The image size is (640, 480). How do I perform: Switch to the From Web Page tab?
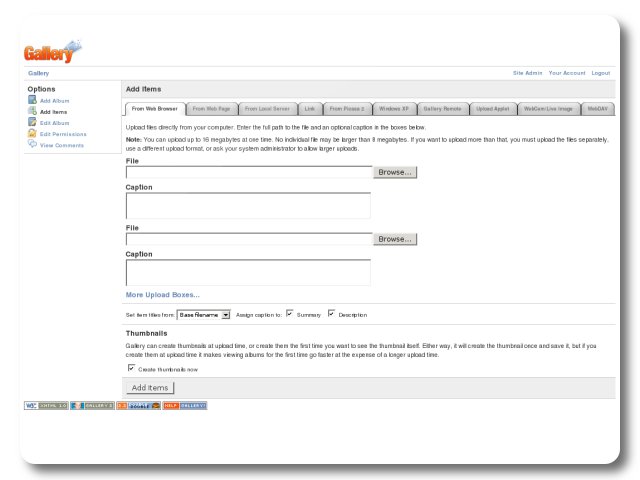(211, 108)
